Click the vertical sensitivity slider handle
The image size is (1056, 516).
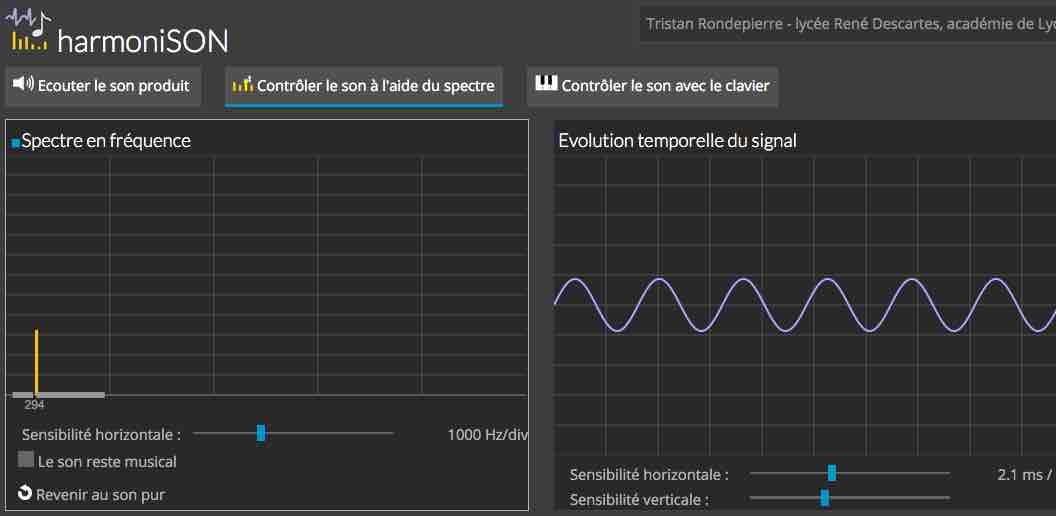[824, 498]
